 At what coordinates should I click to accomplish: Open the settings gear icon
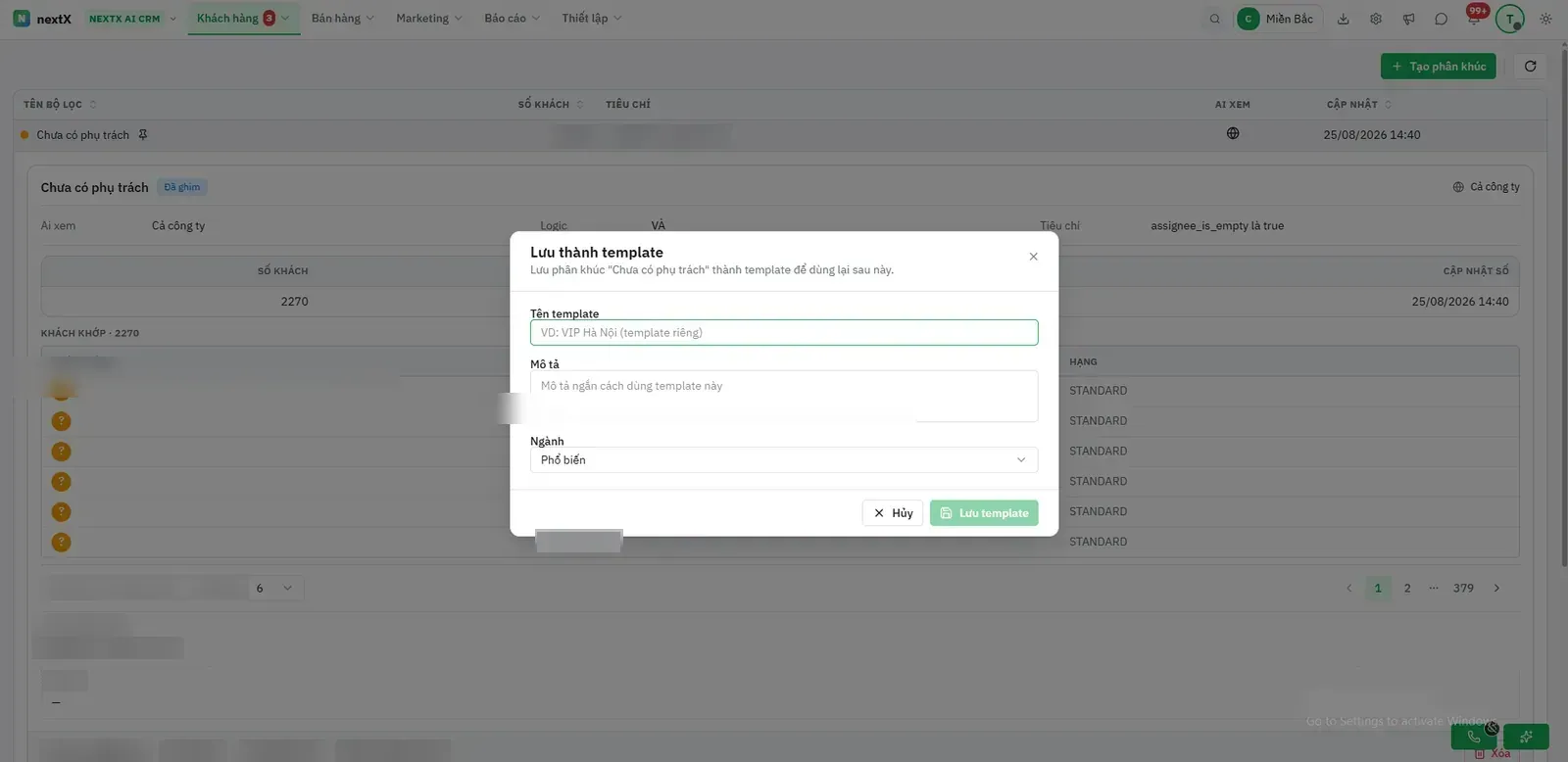pyautogui.click(x=1376, y=19)
